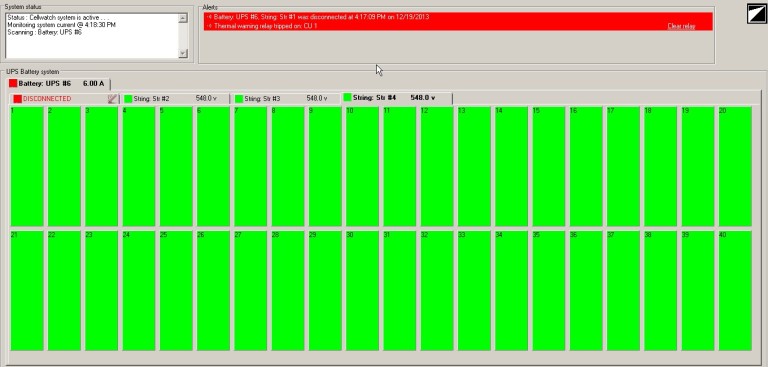Click the edit icon on the DISCONNECTED tab
This screenshot has width=768, height=367.
tap(113, 98)
